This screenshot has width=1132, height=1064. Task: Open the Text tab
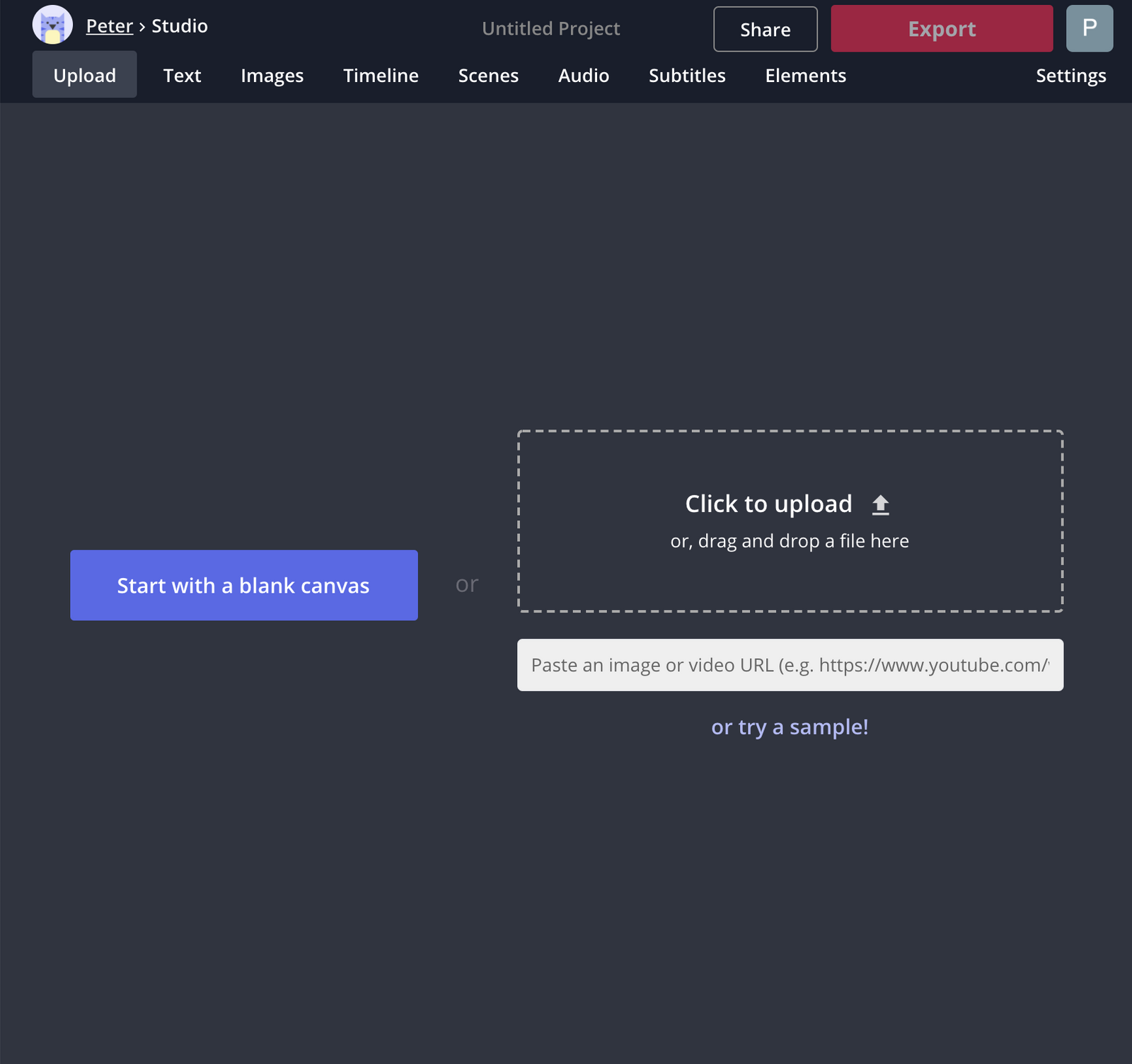click(x=182, y=75)
